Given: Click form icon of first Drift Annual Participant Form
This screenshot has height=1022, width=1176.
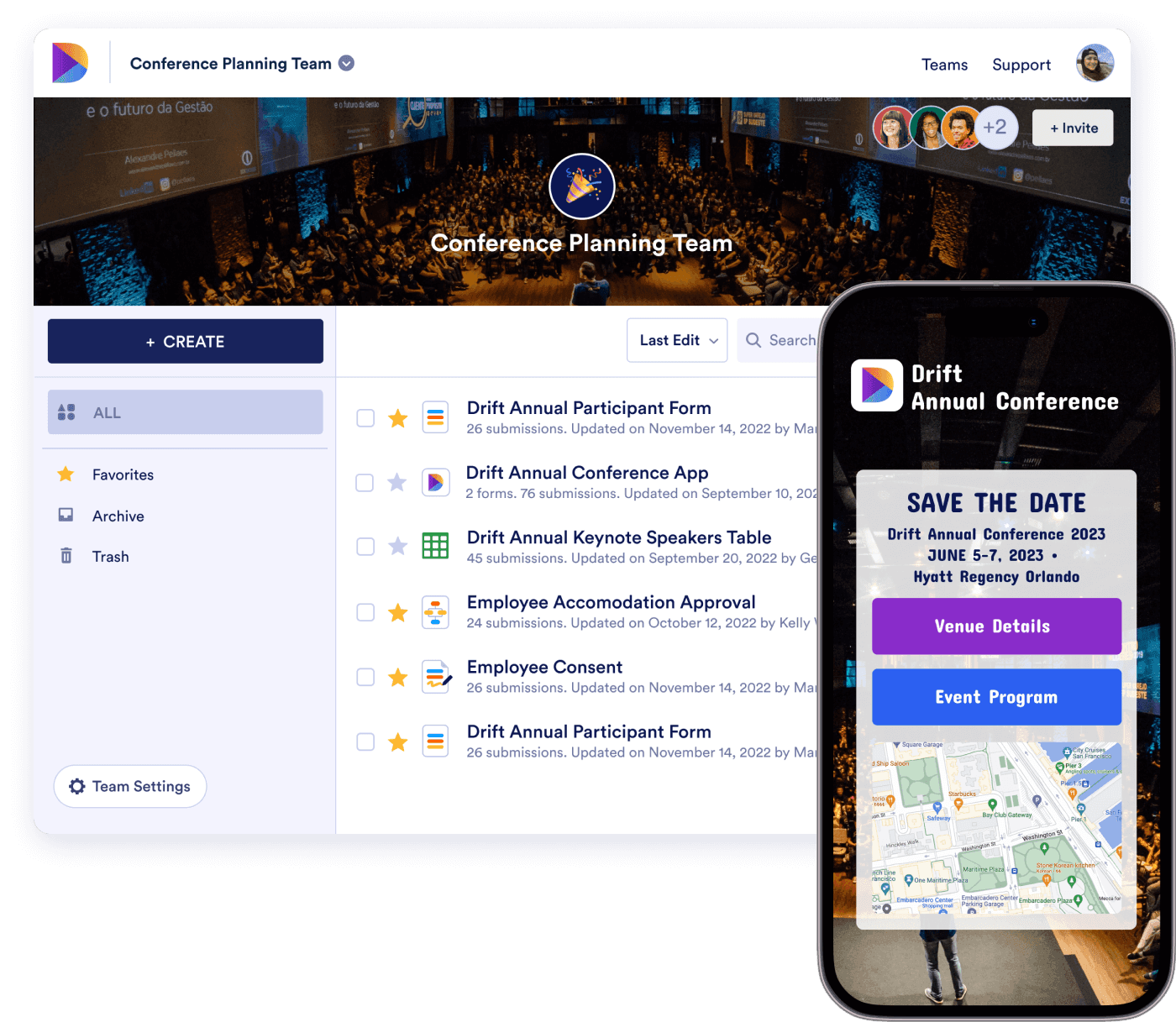Looking at the screenshot, I should [435, 417].
